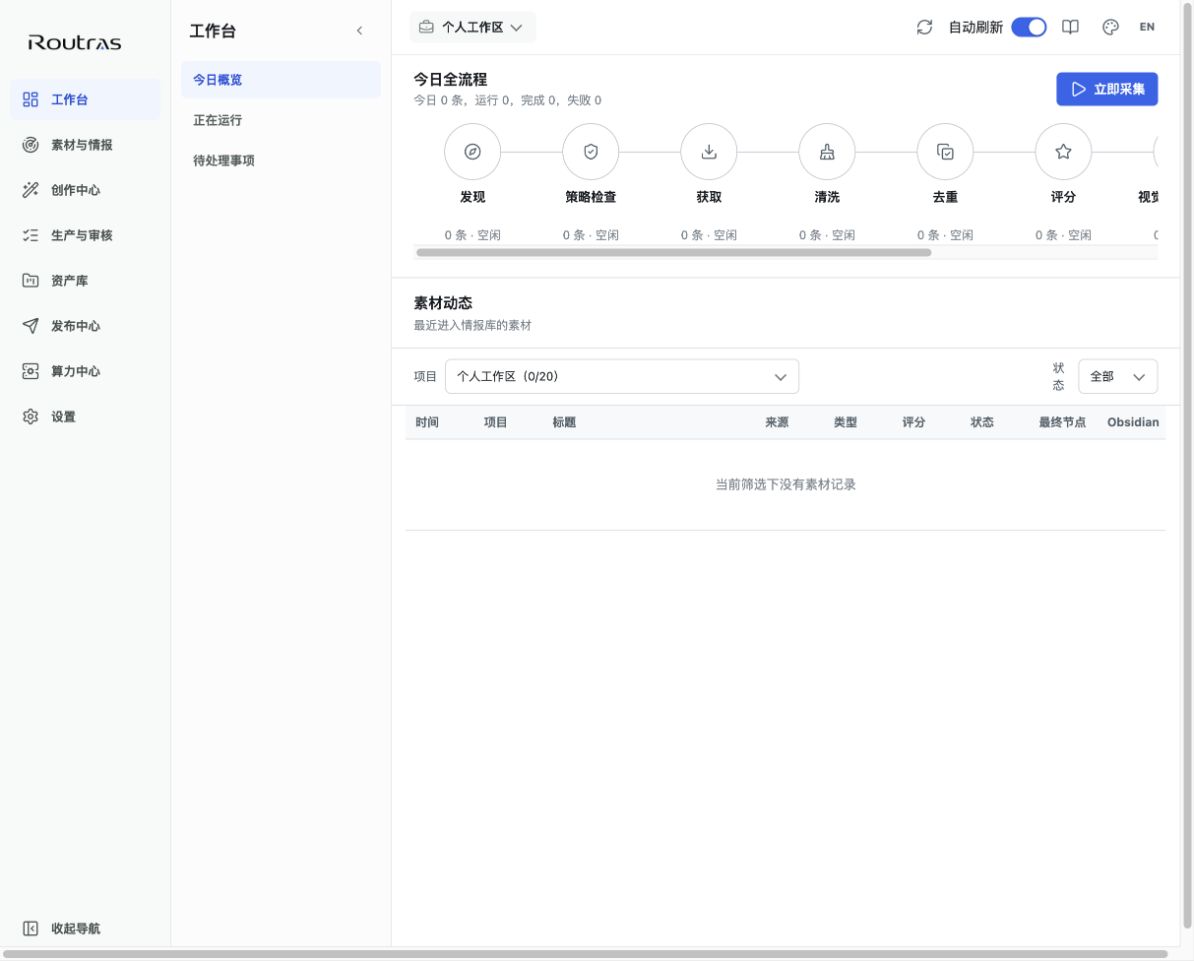Click the 立即采集 button
Image resolution: width=1194 pixels, height=961 pixels.
click(x=1106, y=89)
